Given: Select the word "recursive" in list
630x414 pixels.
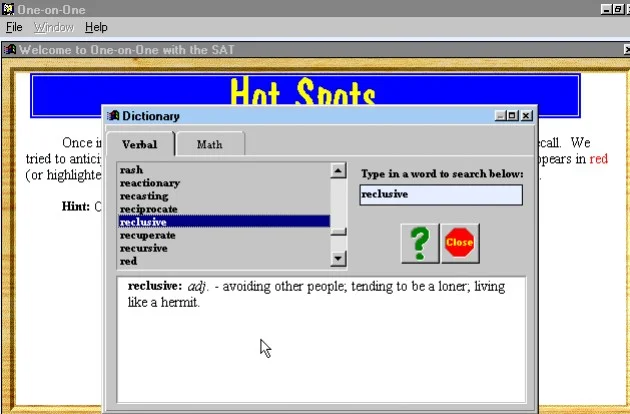Looking at the screenshot, I should tap(224, 248).
